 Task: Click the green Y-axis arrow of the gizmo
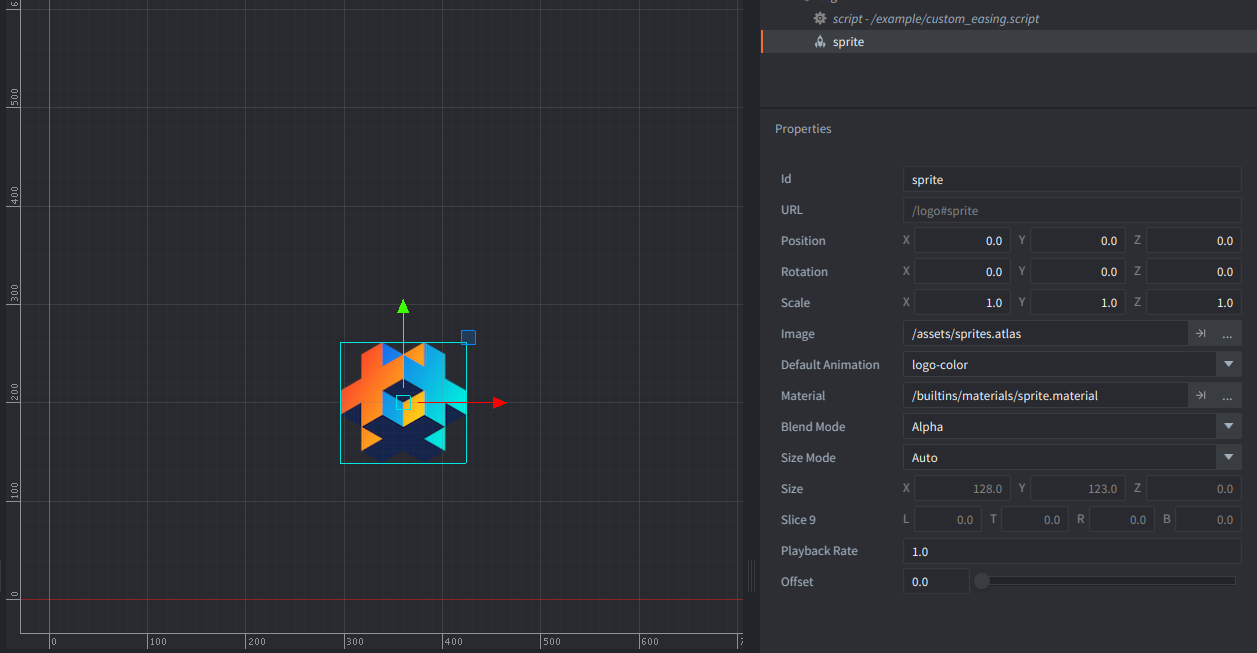pos(403,306)
